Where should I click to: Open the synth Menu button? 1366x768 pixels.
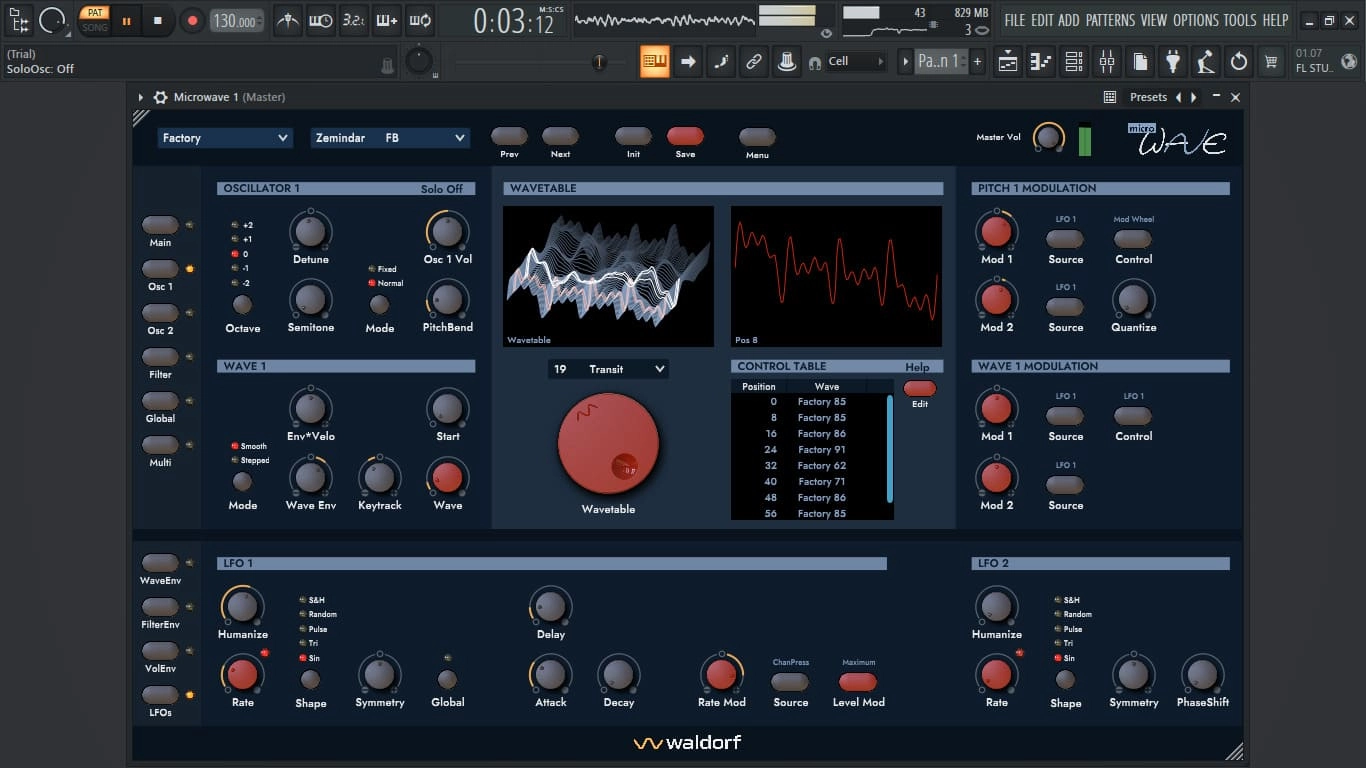[x=757, y=136]
